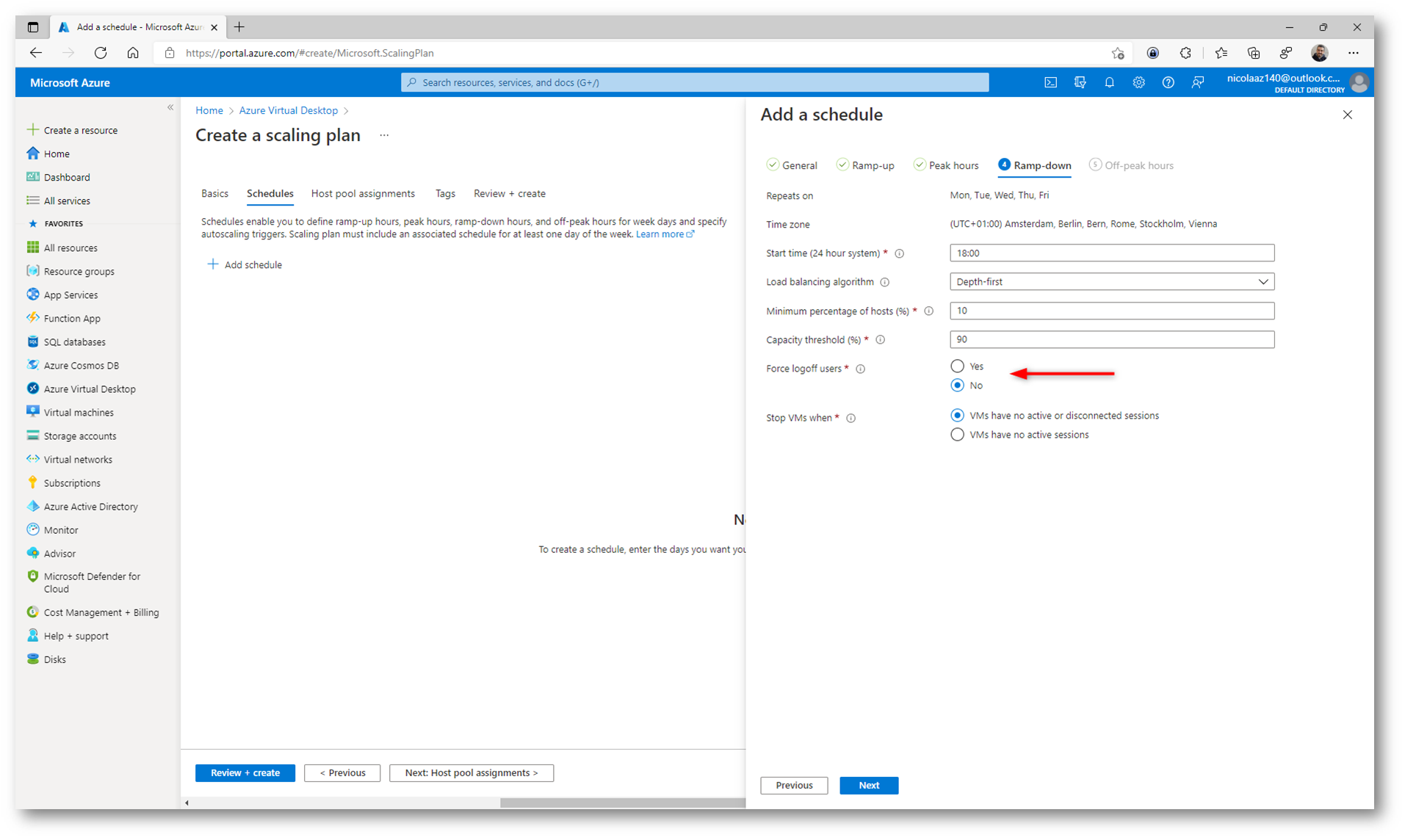Click the Capacity threshold field
This screenshot has width=1405, height=840.
1111,339
